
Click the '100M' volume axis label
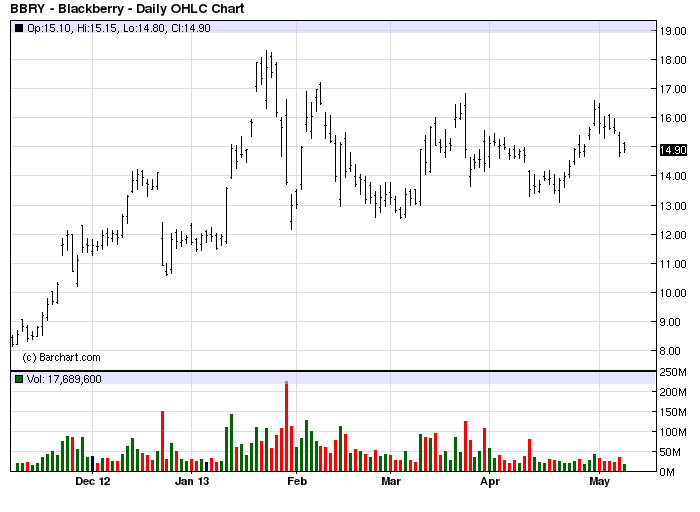click(673, 433)
